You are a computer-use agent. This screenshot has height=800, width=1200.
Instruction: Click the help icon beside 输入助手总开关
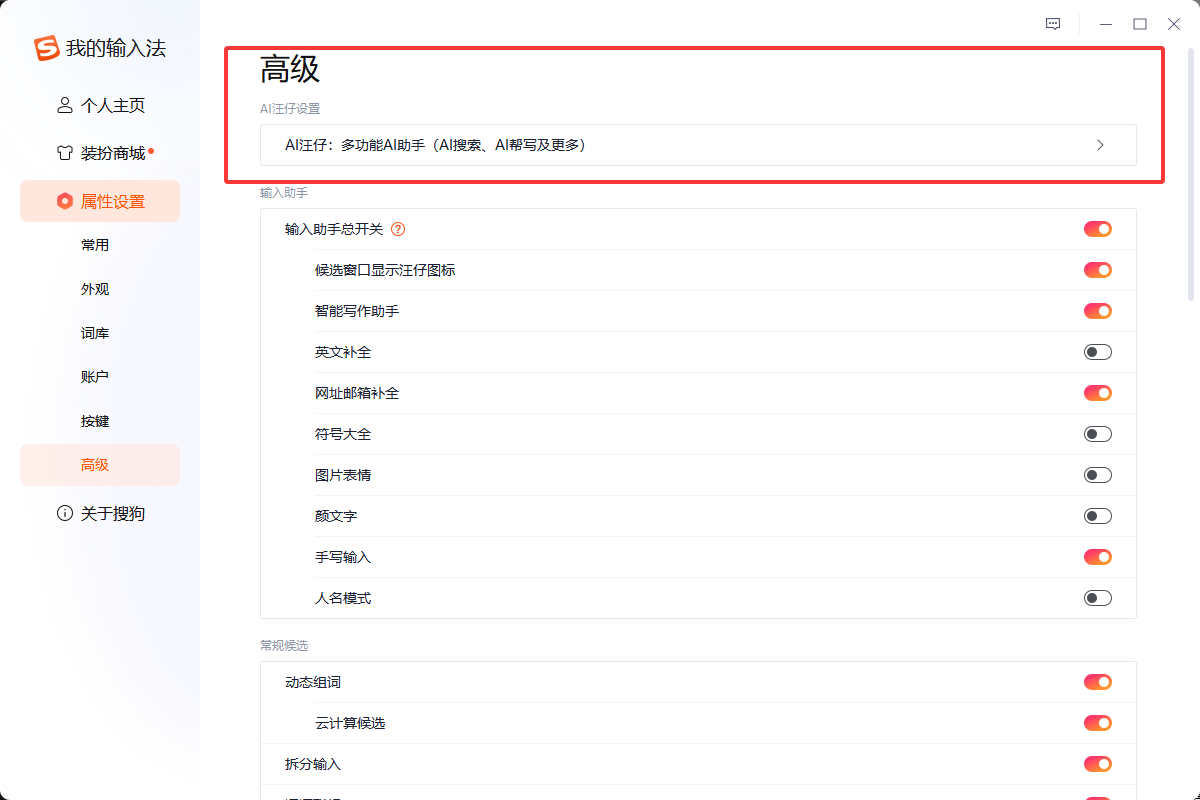click(398, 229)
